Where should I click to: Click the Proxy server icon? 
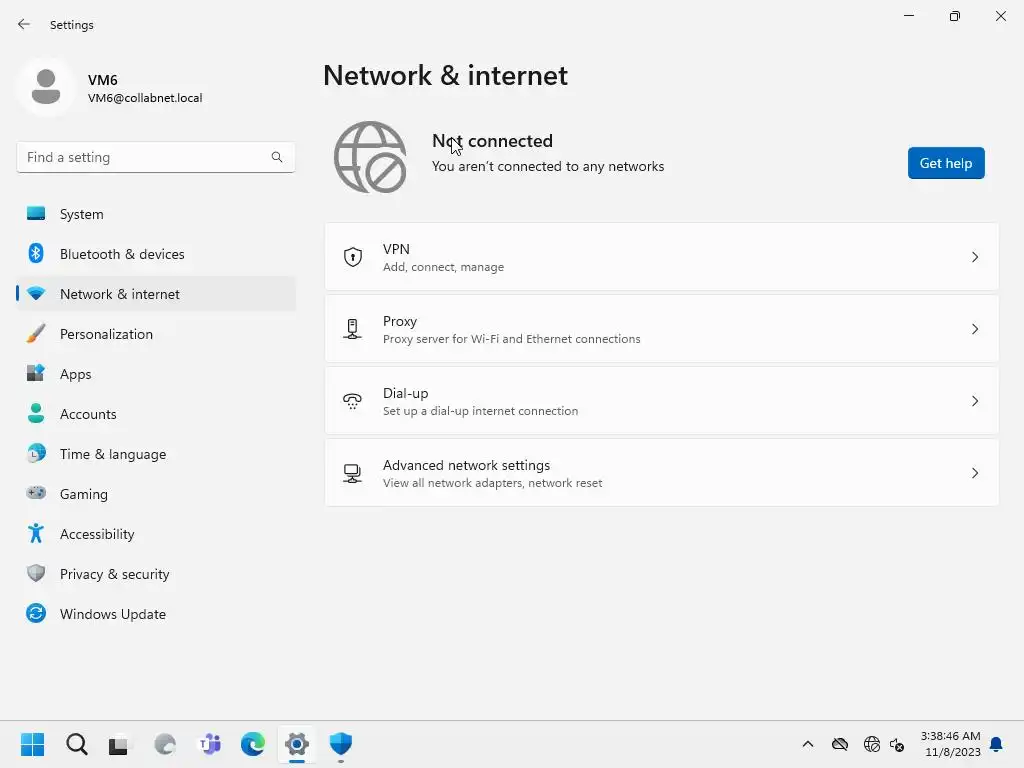pos(353,329)
